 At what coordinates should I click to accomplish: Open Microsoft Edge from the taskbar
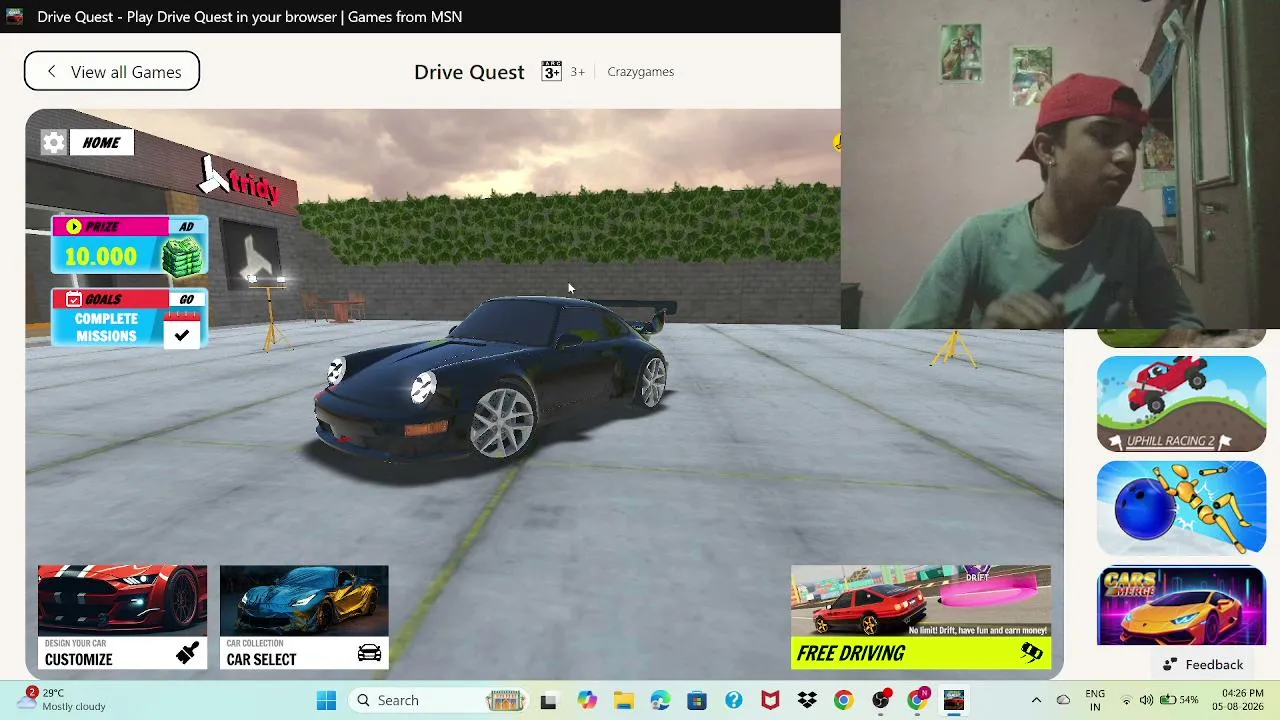click(660, 701)
